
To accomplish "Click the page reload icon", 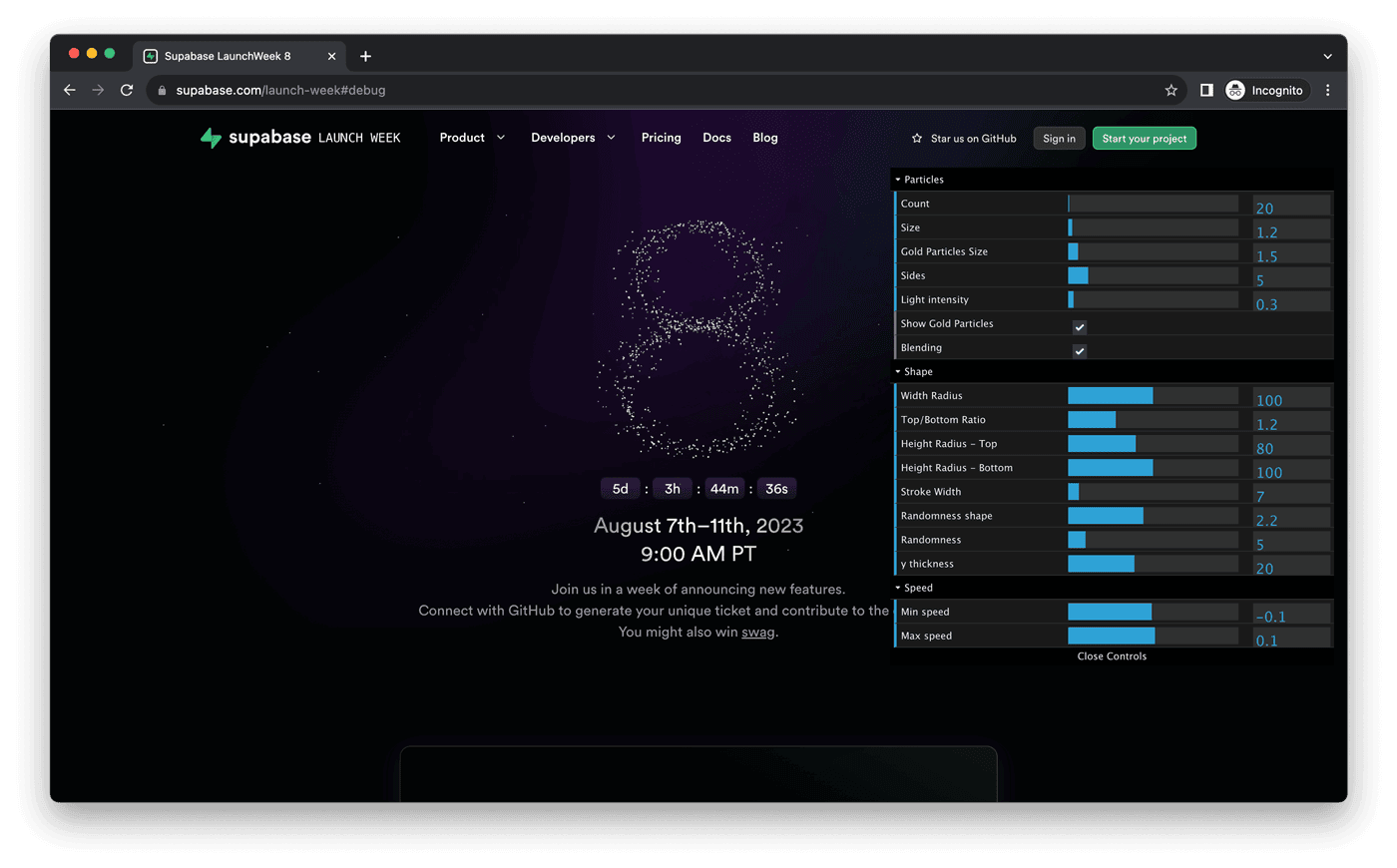I will 126,90.
